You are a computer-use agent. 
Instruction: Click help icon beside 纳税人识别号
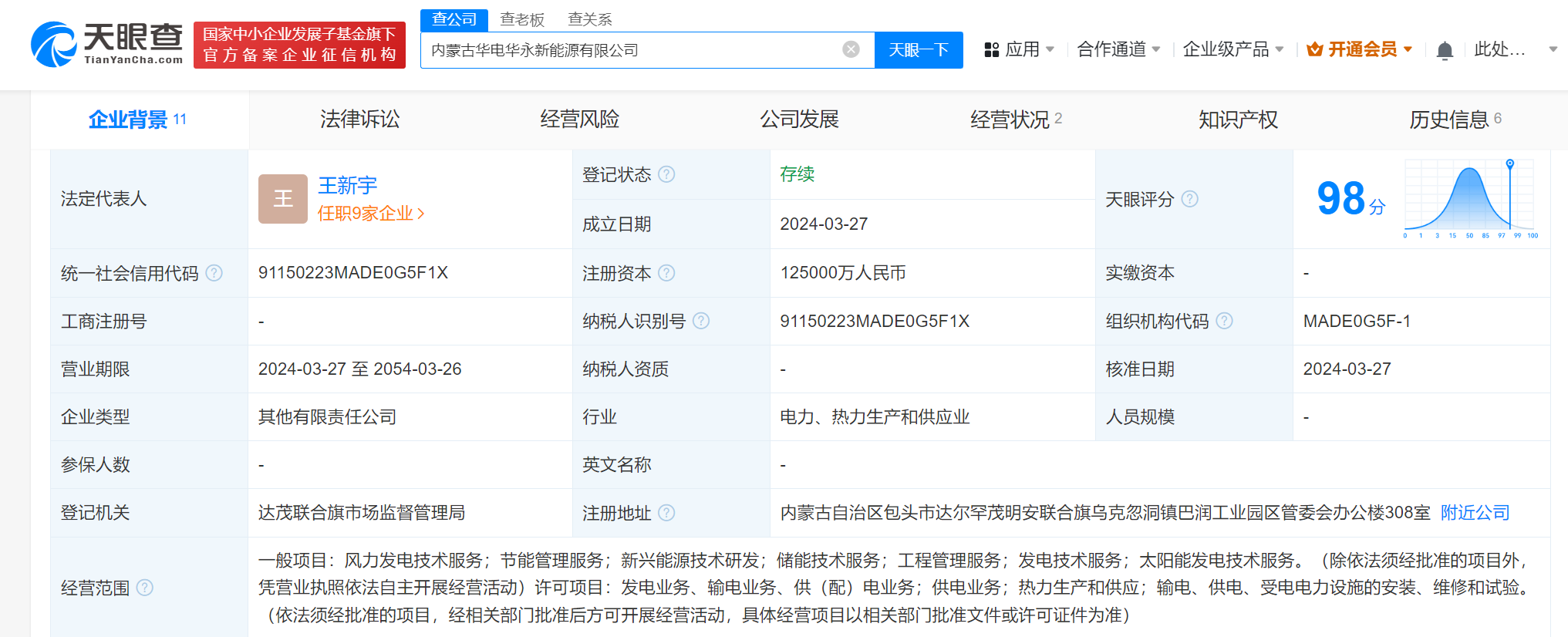pyautogui.click(x=700, y=321)
